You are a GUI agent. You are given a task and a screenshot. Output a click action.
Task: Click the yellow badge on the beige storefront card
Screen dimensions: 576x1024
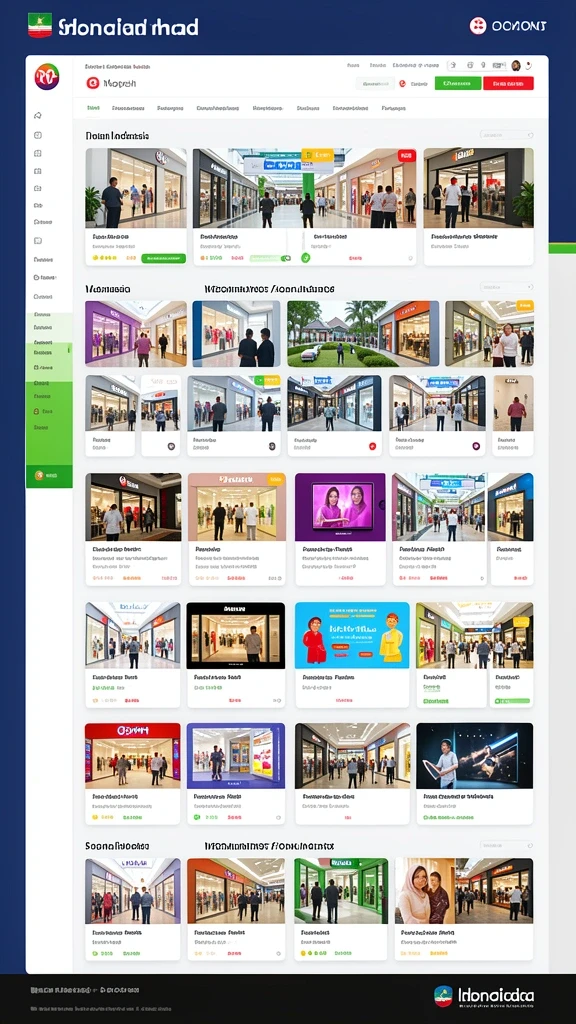[276, 479]
